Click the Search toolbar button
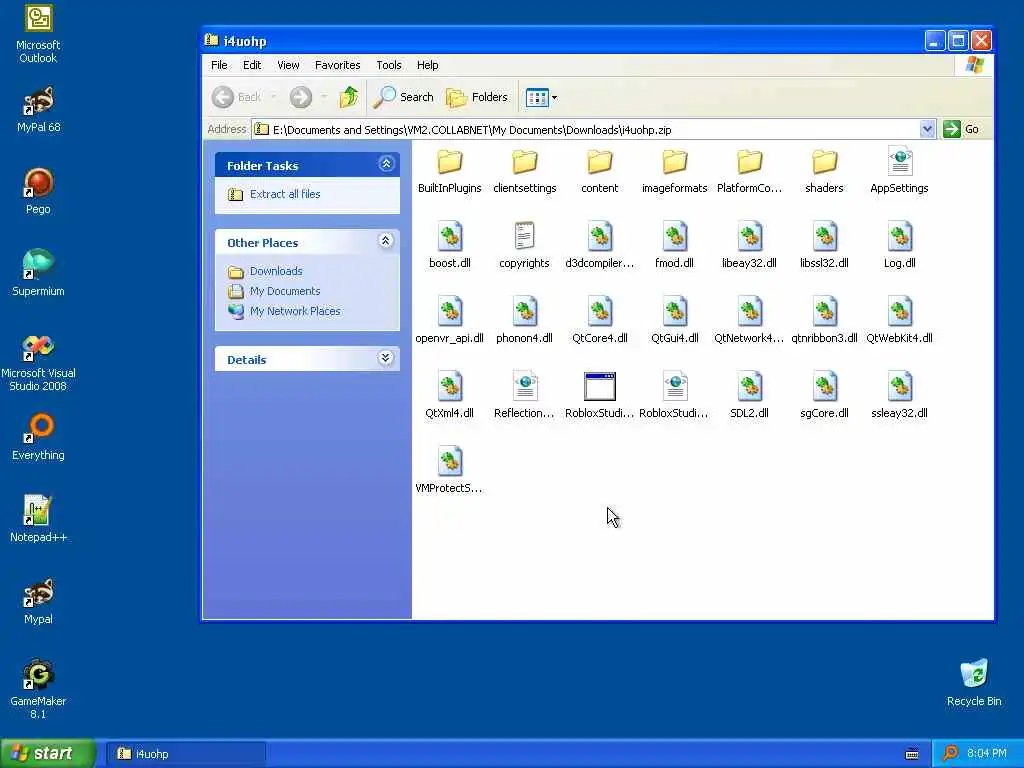The width and height of the screenshot is (1024, 768). point(404,97)
